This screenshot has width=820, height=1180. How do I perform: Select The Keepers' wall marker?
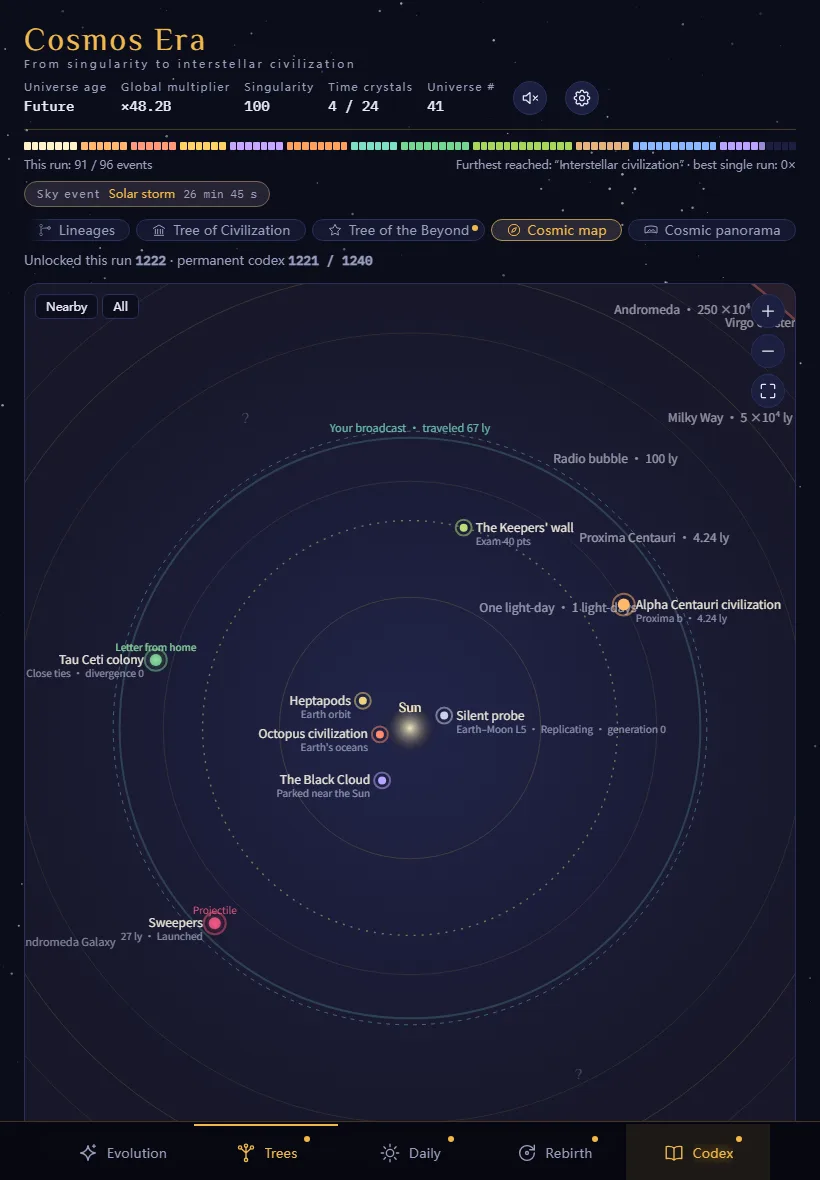463,528
